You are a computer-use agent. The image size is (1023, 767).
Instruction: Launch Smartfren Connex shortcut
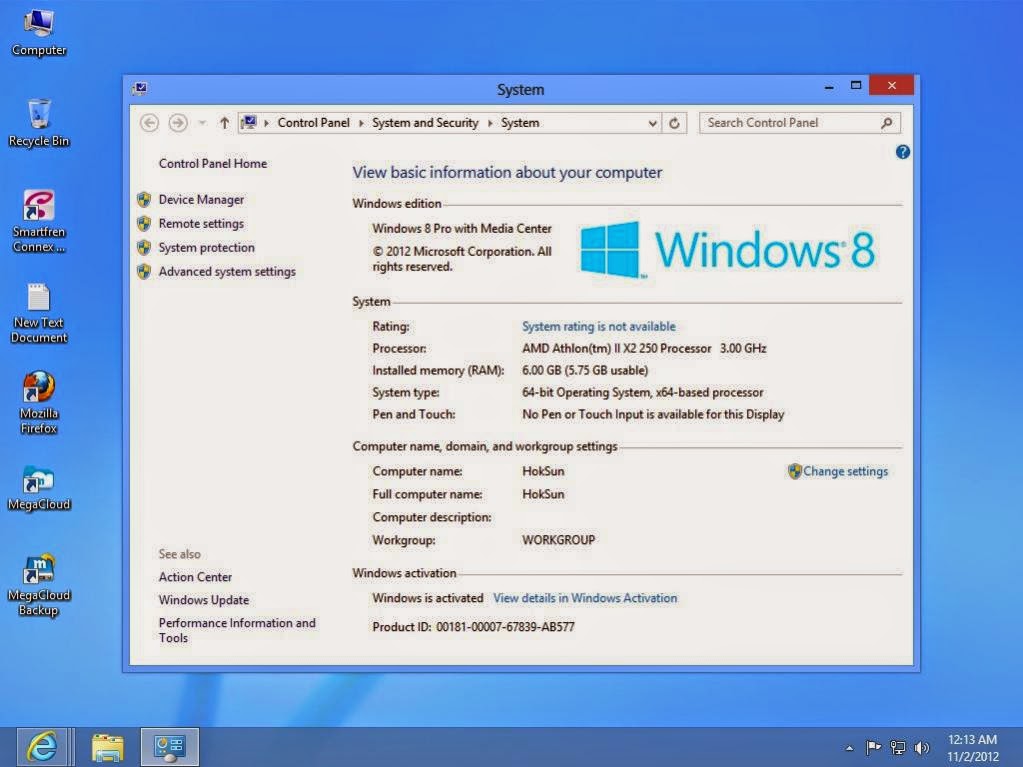pos(38,220)
